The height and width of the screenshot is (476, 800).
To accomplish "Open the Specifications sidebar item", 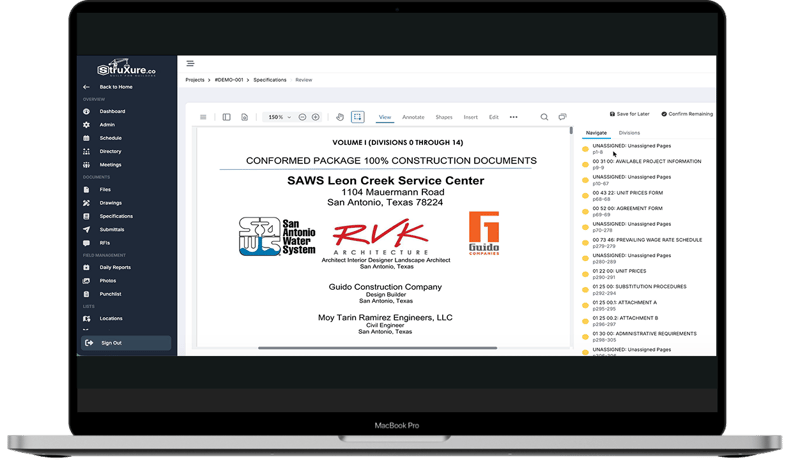I will 108,216.
